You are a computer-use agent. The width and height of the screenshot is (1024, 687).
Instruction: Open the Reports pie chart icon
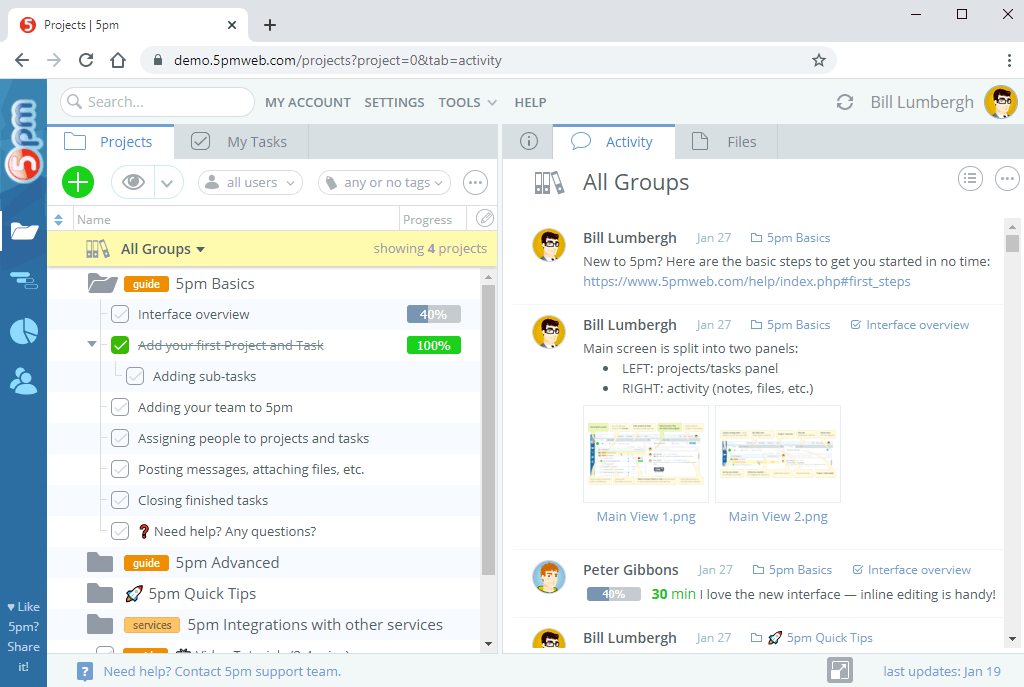click(23, 331)
